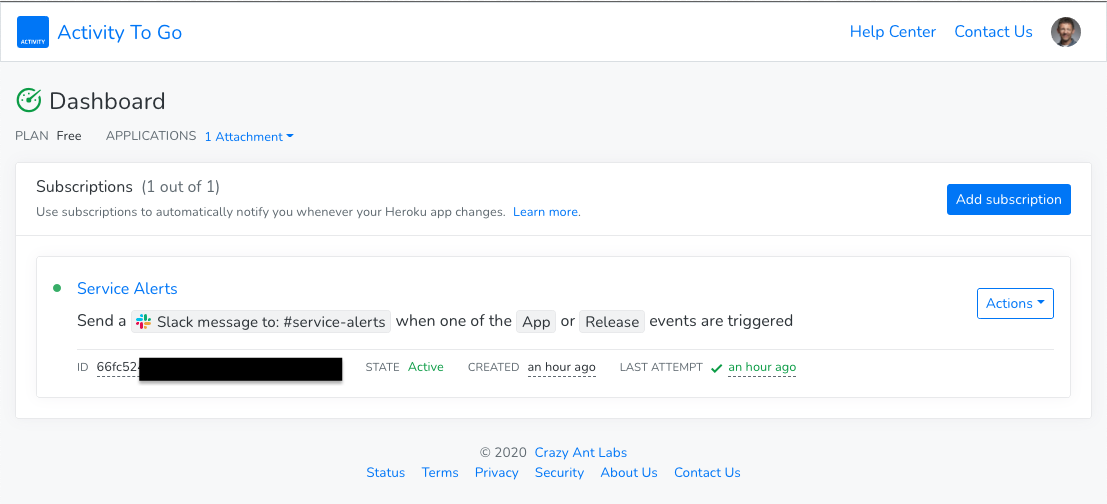The image size is (1107, 504).
Task: Click the Slack logo icon
Action: point(144,321)
